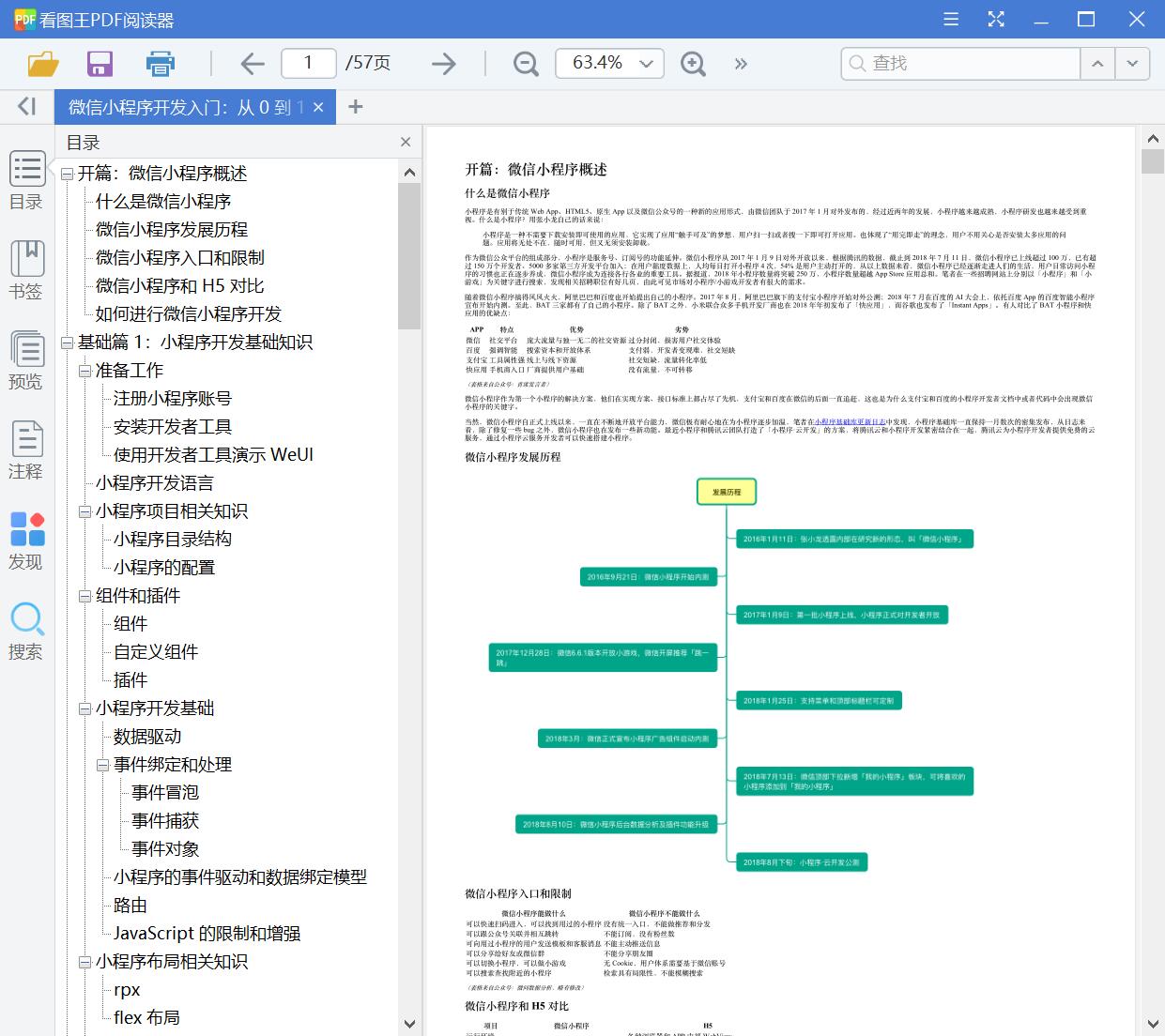
Task: Open a PDF file with the folder icon
Action: 41,63
